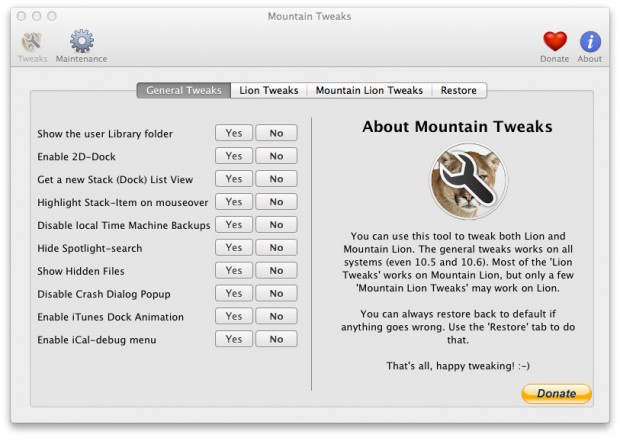
Task: Click the red heart Donate icon
Action: (x=555, y=42)
